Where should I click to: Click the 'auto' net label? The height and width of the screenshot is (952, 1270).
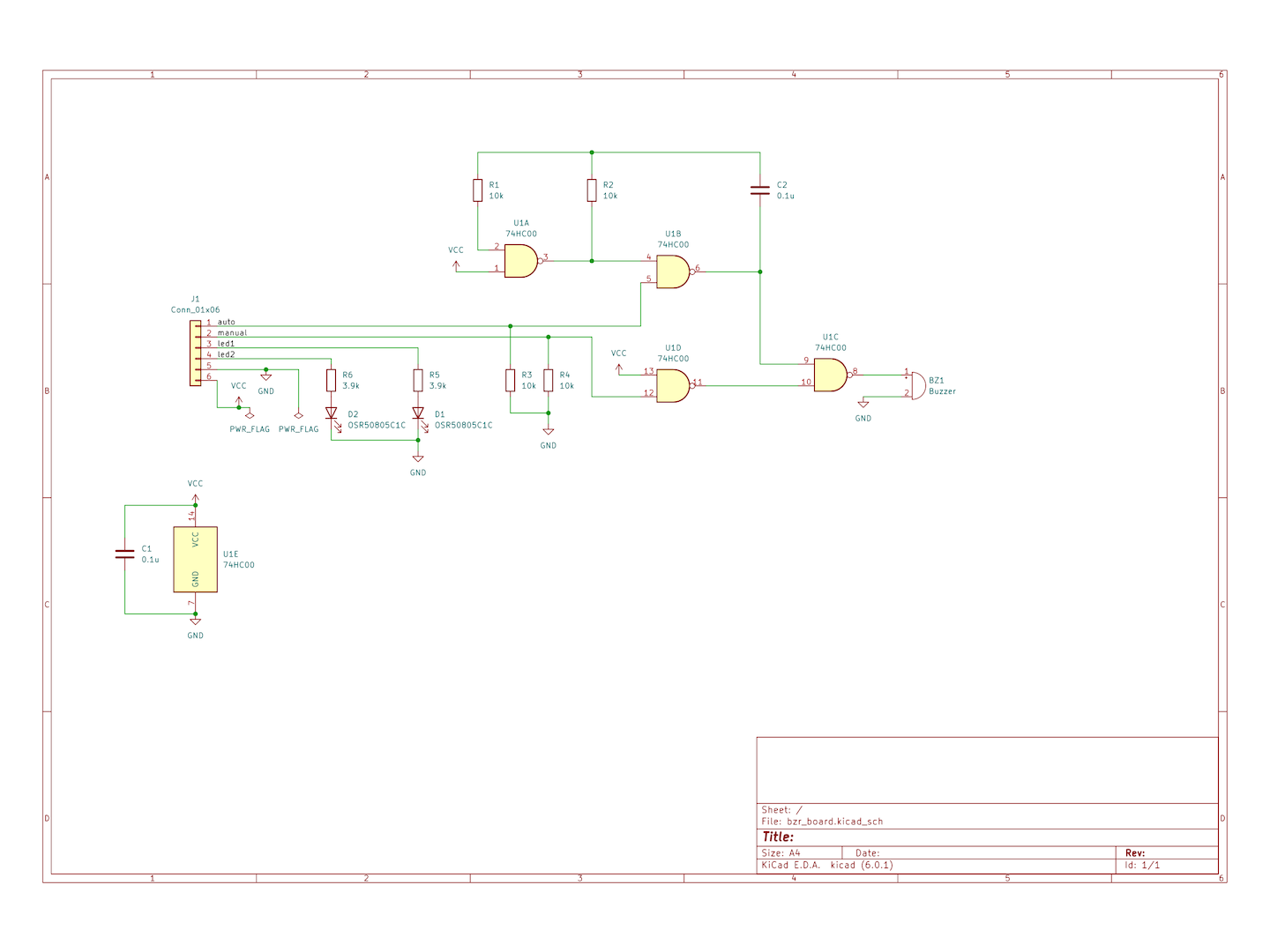point(227,322)
